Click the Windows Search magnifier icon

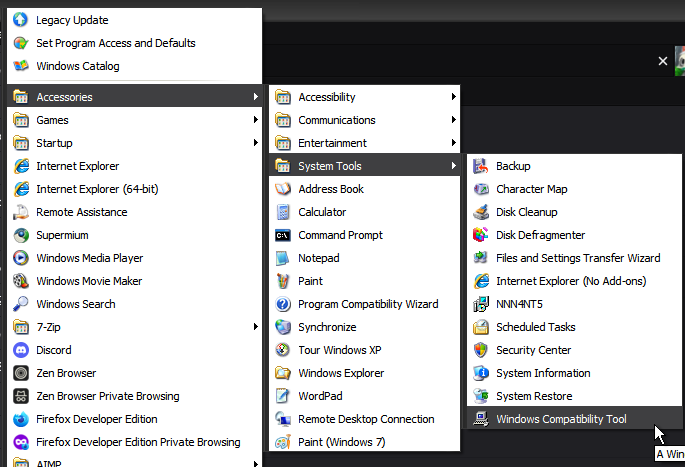(x=21, y=304)
